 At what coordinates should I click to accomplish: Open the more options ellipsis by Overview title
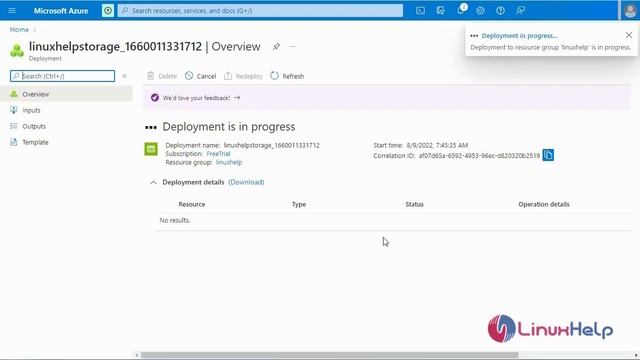pos(293,47)
